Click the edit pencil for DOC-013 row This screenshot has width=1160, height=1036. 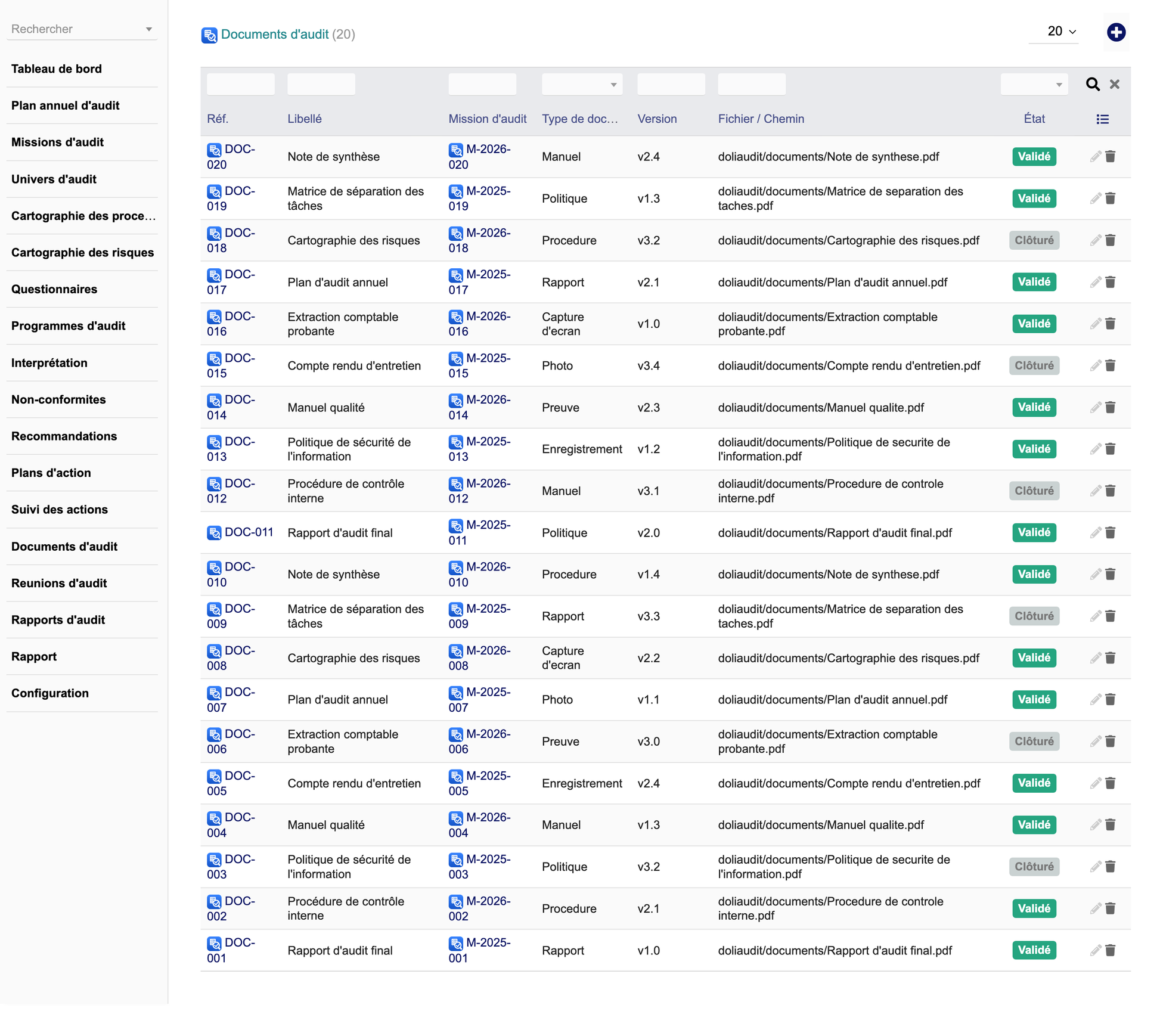pos(1095,449)
